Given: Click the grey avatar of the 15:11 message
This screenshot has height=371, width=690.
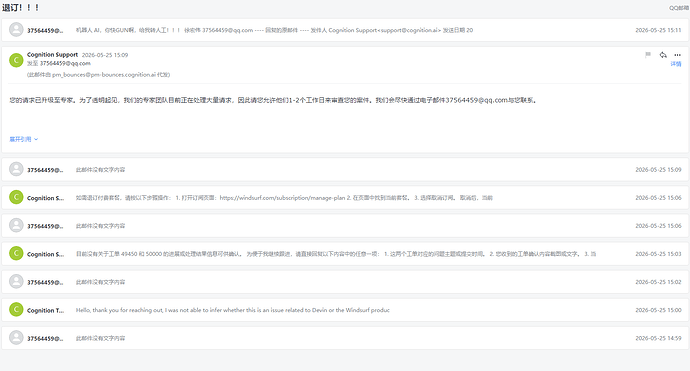Looking at the screenshot, I should pos(16,29).
